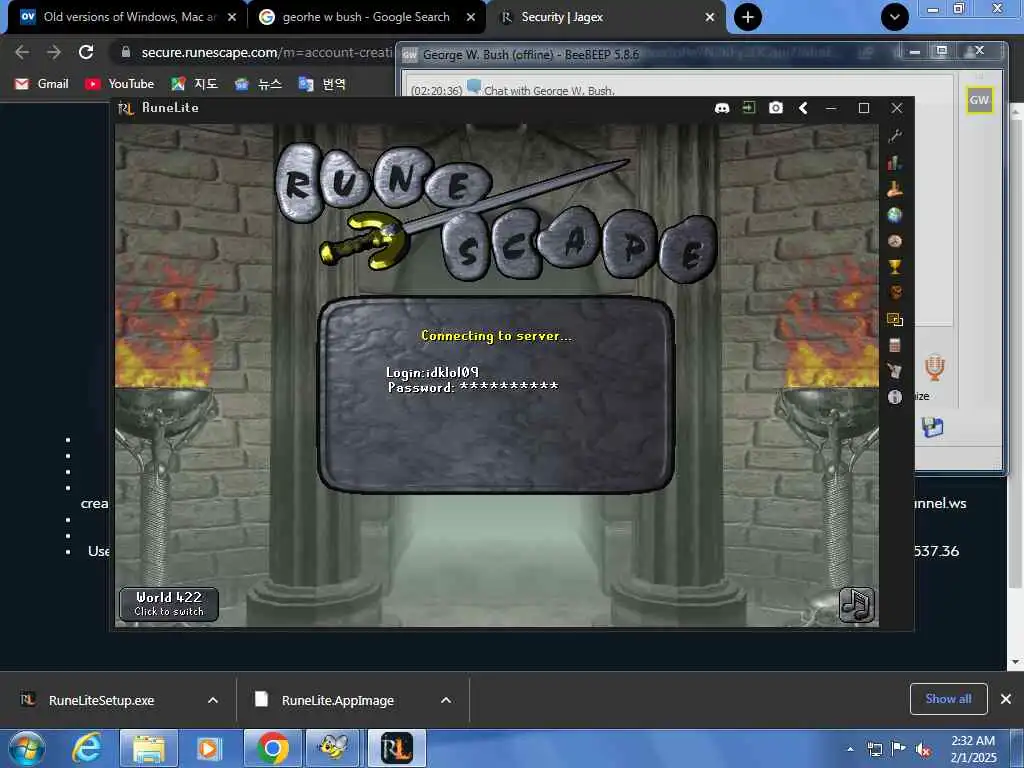The image size is (1024, 768).
Task: Click the World 422 switch button
Action: 169,604
